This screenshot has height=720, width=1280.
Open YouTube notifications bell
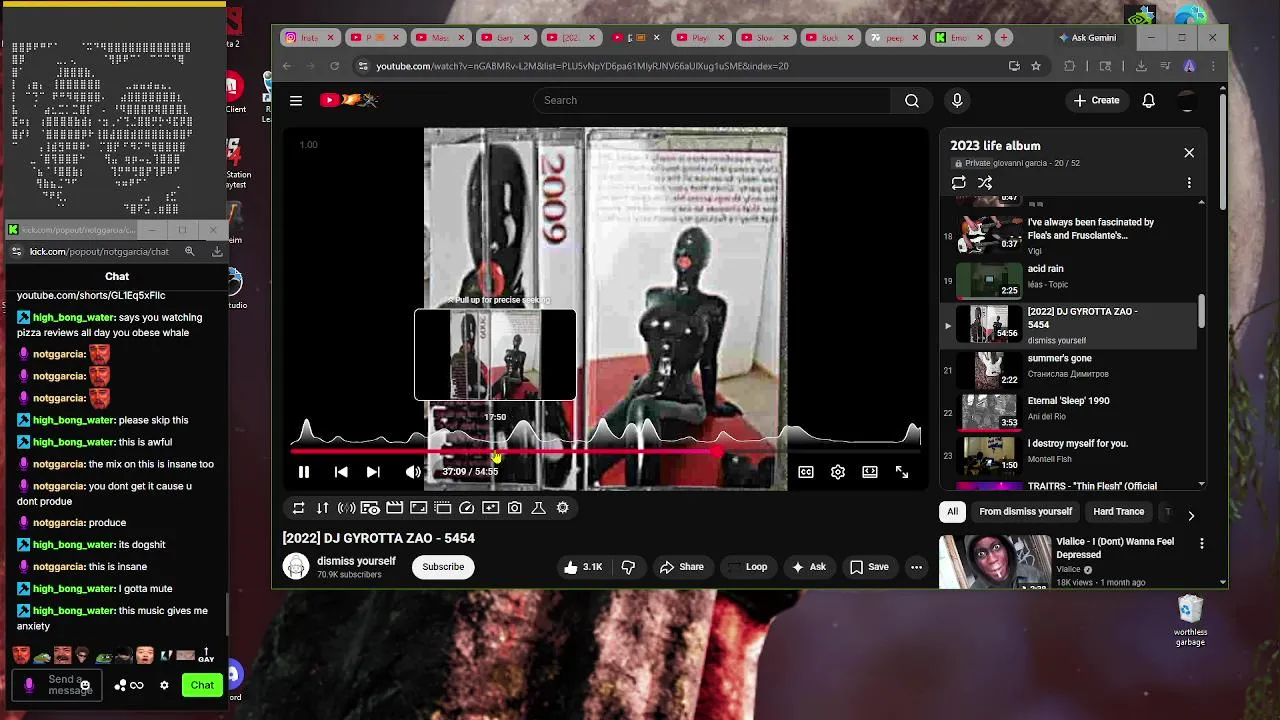1149,100
